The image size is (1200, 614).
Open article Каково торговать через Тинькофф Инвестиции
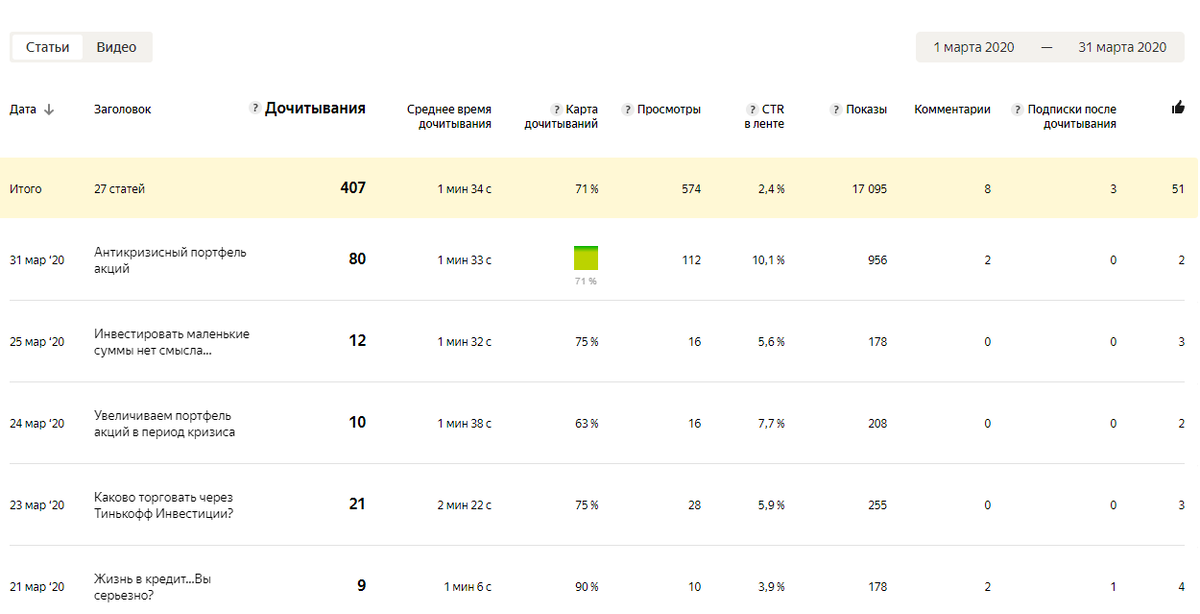pos(164,505)
